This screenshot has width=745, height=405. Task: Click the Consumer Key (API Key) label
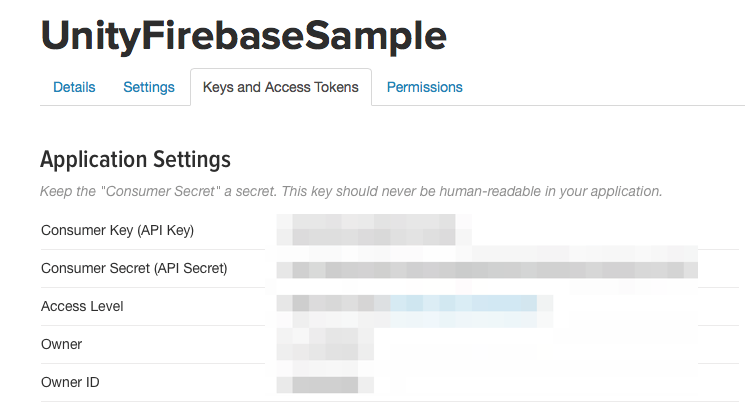click(117, 230)
